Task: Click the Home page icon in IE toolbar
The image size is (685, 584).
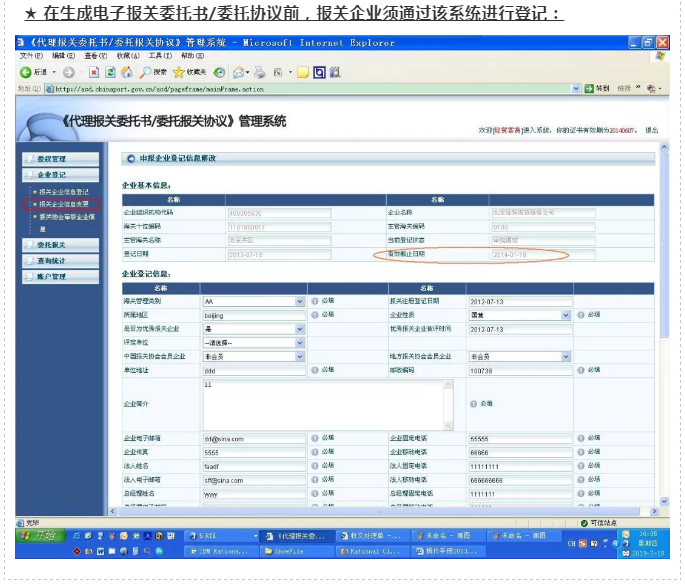Action: click(127, 73)
